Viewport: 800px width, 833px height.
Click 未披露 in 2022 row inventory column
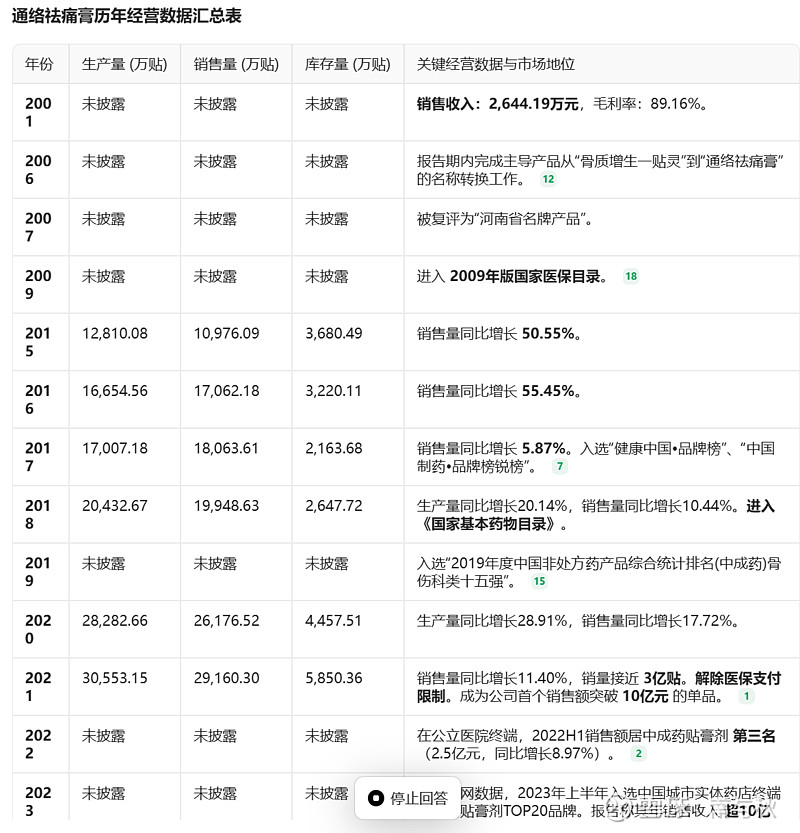327,735
